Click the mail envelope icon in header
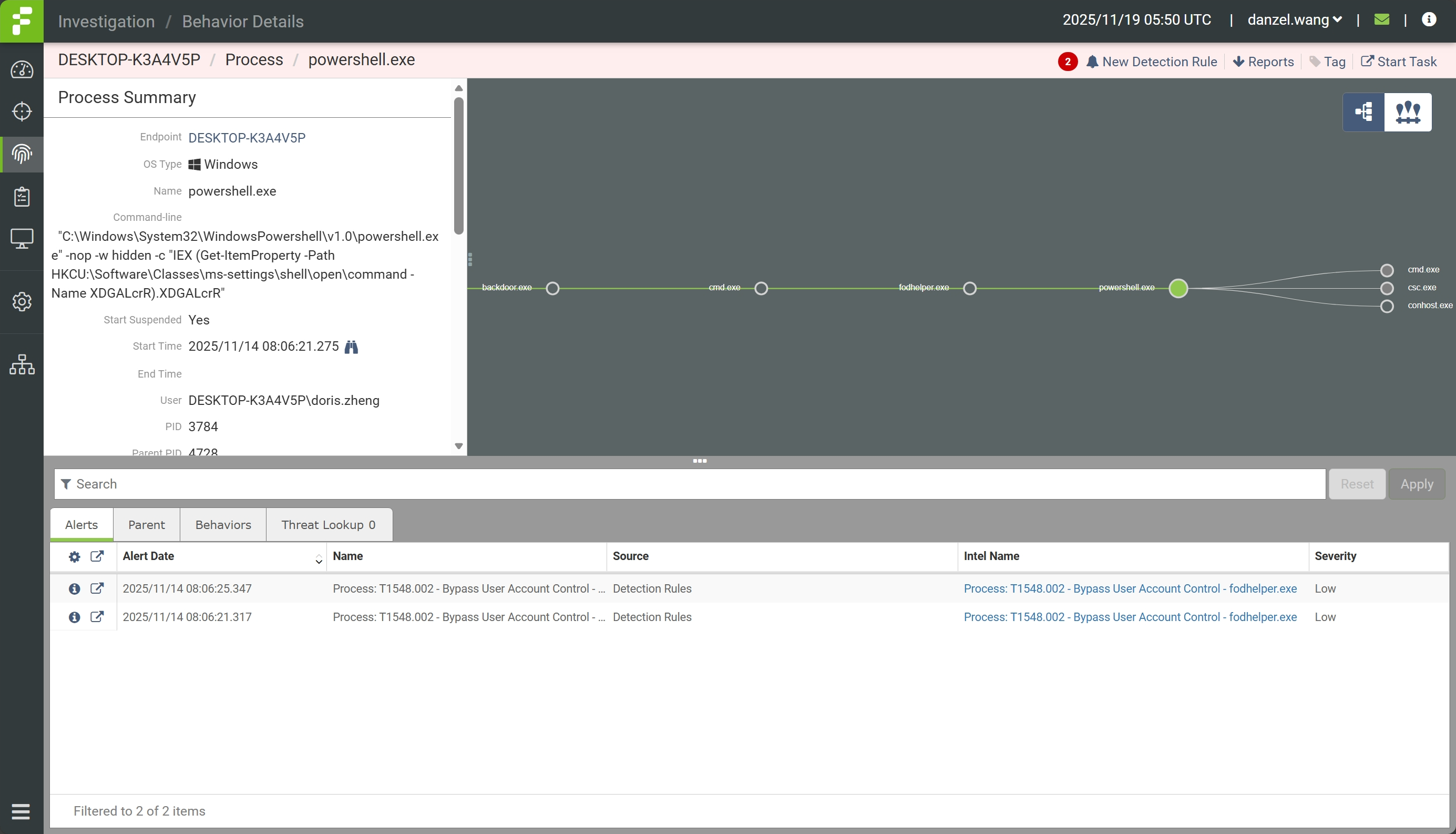This screenshot has height=834, width=1456. [x=1381, y=20]
